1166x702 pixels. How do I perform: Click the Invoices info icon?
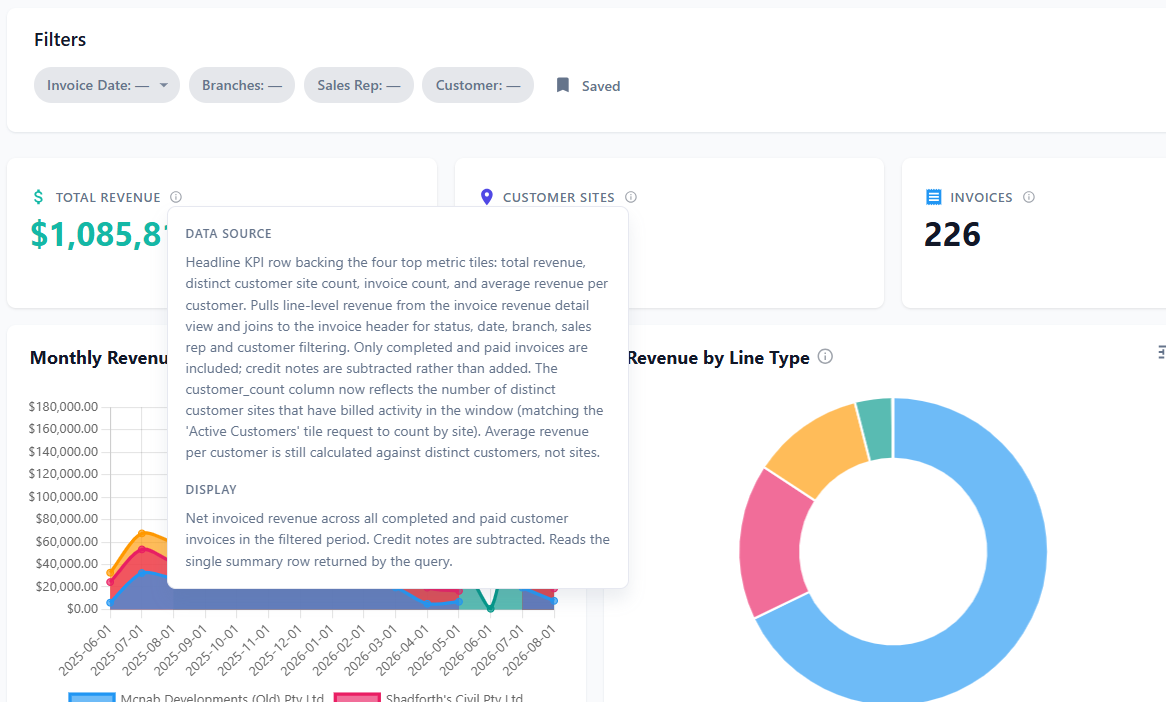pyautogui.click(x=1028, y=197)
